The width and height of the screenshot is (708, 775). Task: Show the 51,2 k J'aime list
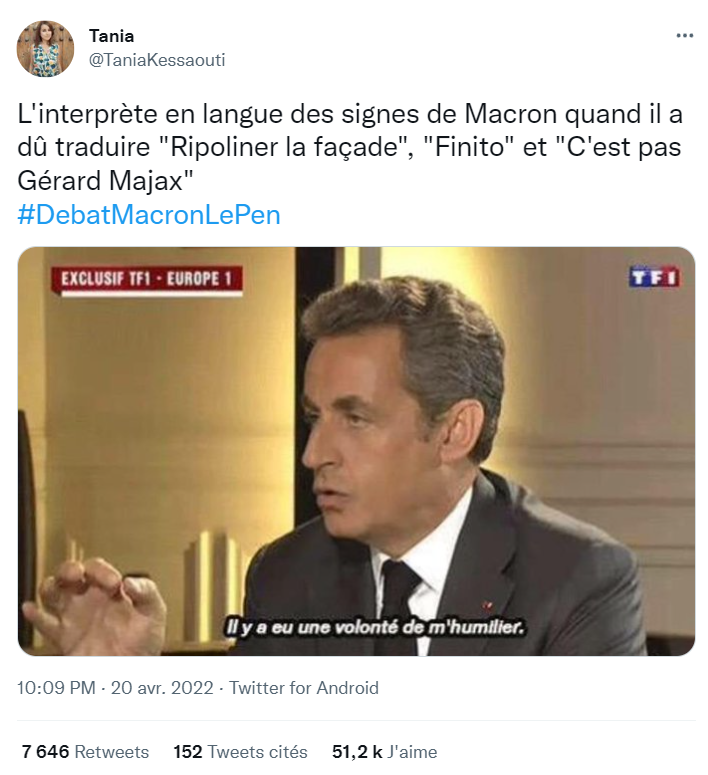click(x=385, y=752)
